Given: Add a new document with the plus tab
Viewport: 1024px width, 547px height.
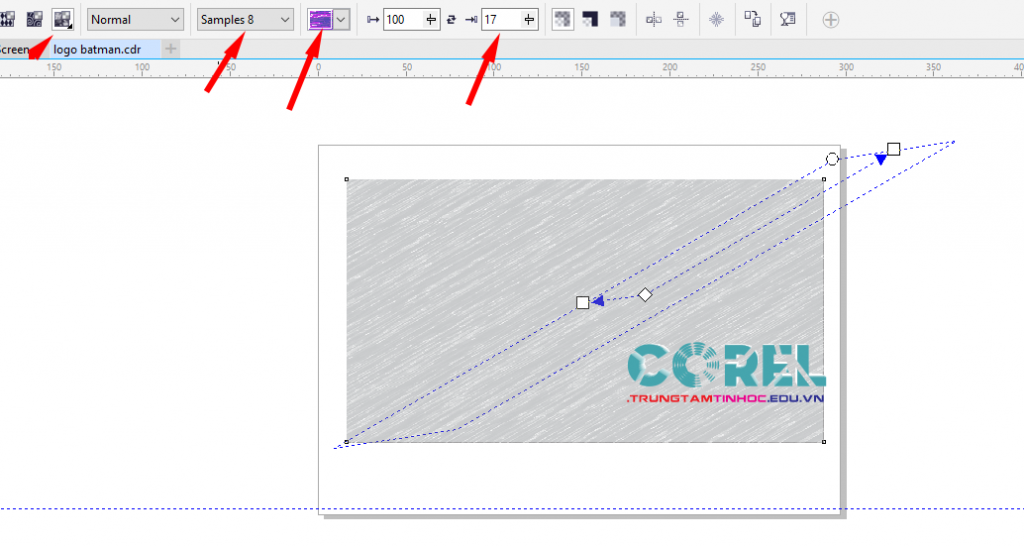Looking at the screenshot, I should point(170,49).
